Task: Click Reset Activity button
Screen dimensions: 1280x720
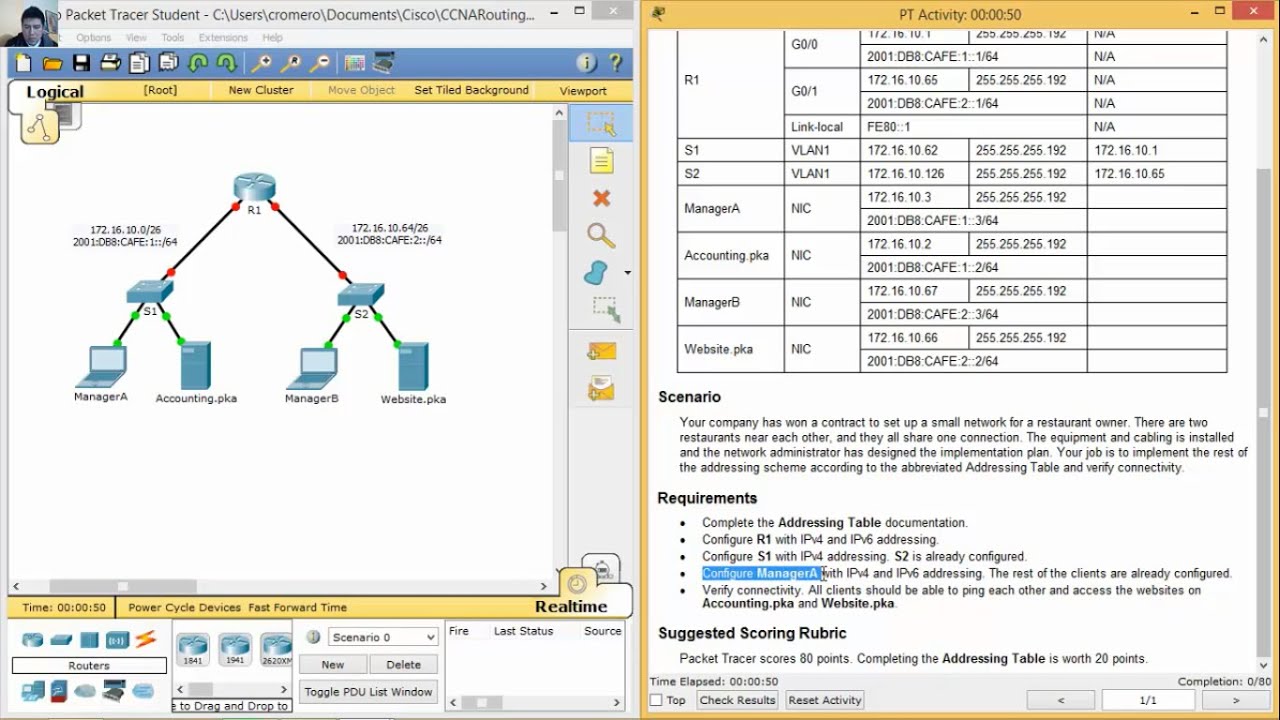Action: pos(825,700)
